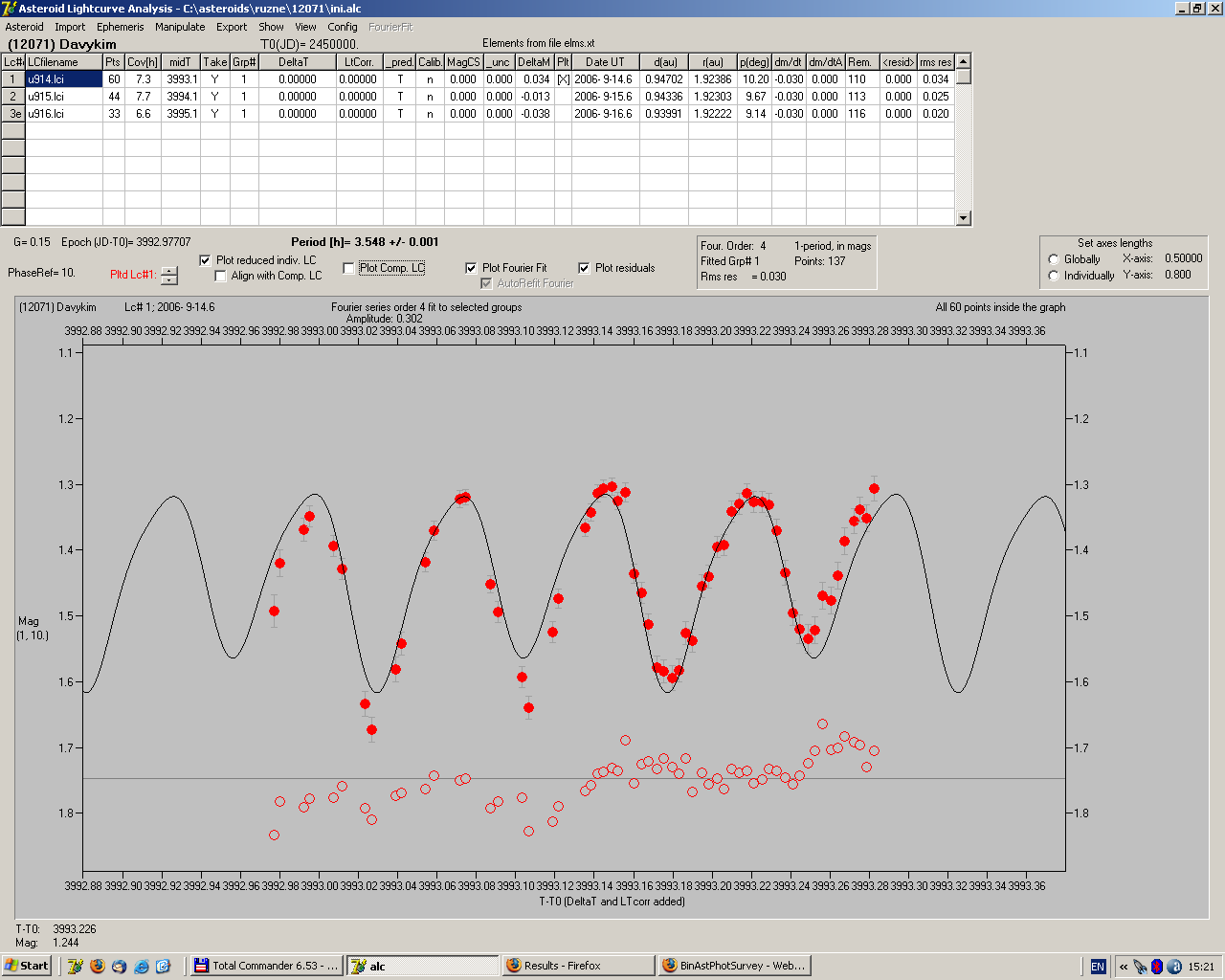
Task: Click the table vertical scrollbar thumb
Action: (x=964, y=77)
